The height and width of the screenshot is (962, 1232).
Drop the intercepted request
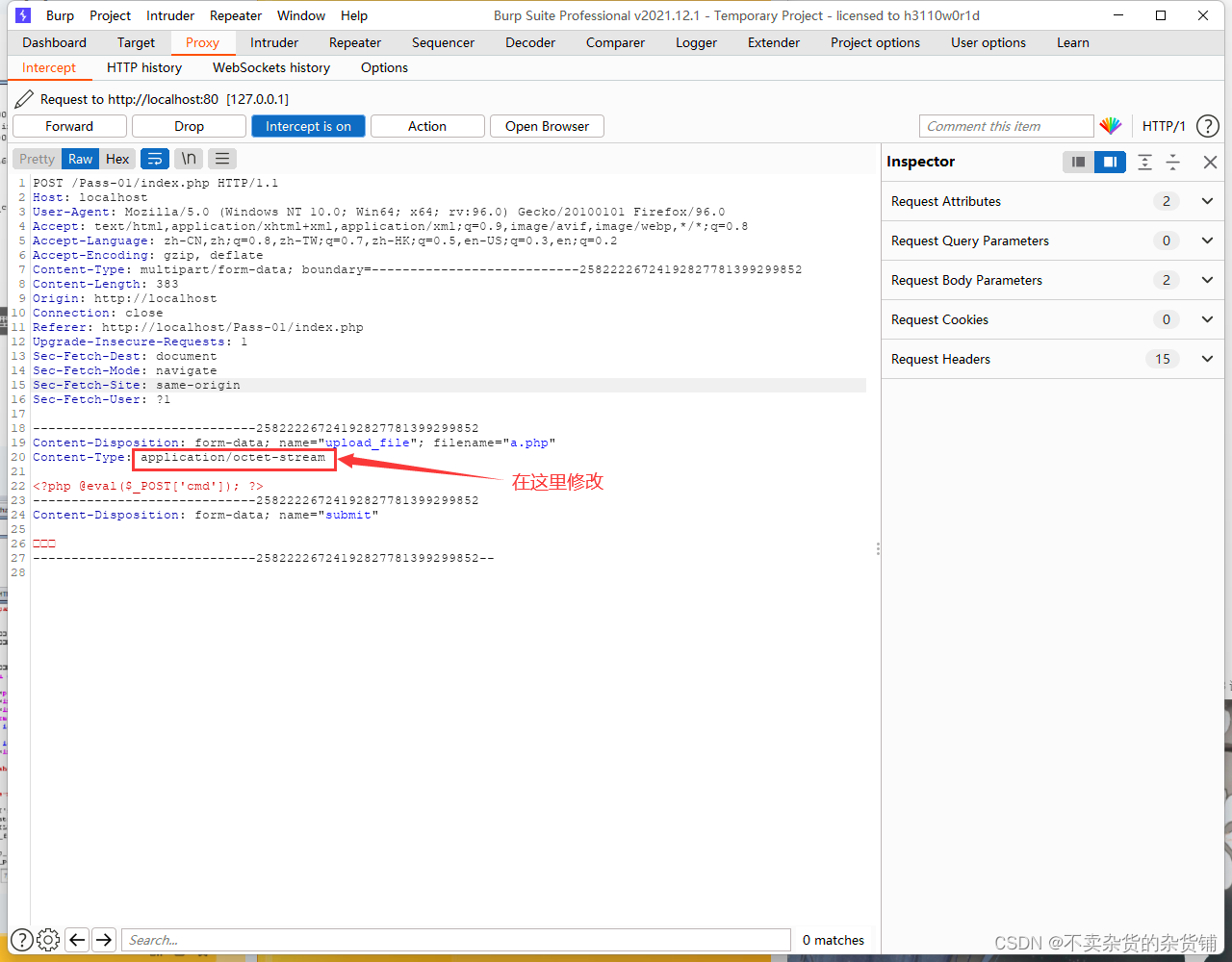(189, 126)
